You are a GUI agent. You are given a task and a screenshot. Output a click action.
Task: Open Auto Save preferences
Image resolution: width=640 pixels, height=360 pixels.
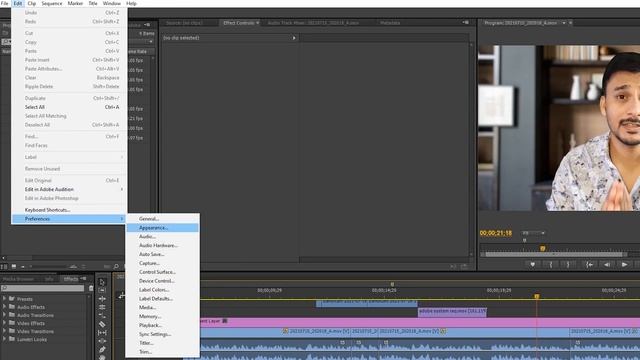[x=163, y=254]
